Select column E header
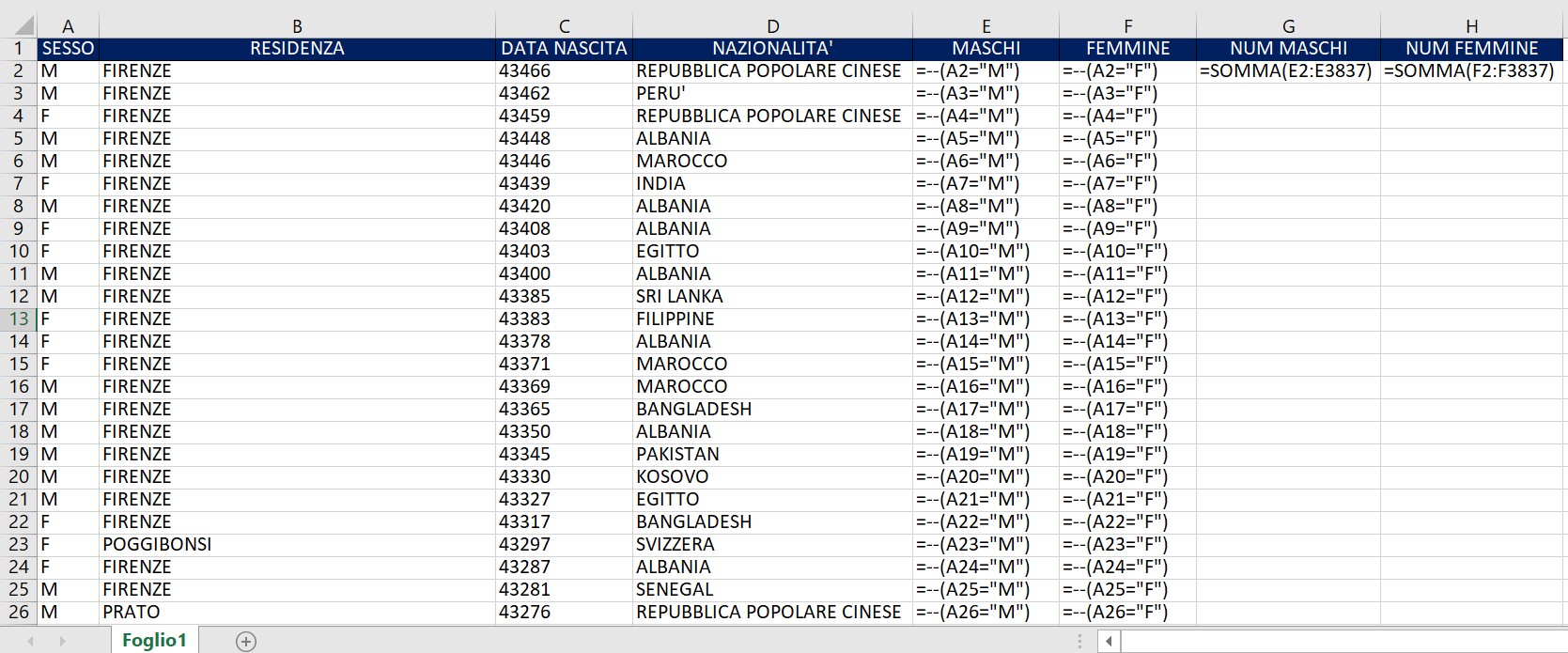This screenshot has width=1568, height=653. point(986,26)
